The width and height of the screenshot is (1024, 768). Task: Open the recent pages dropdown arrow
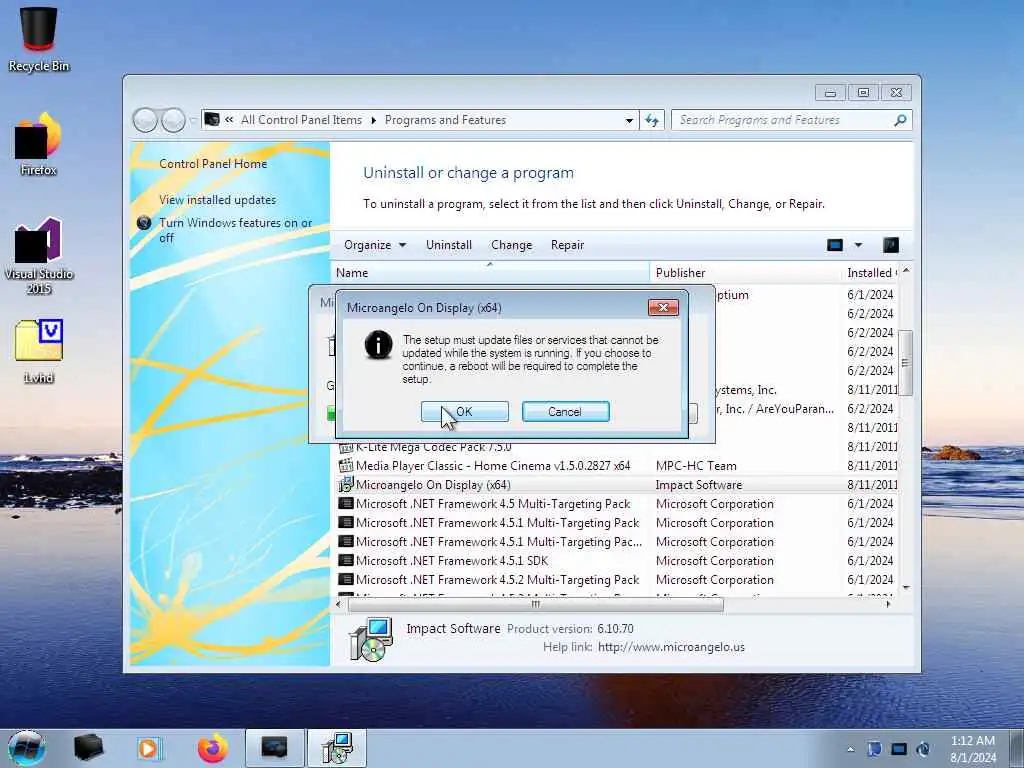[x=193, y=120]
